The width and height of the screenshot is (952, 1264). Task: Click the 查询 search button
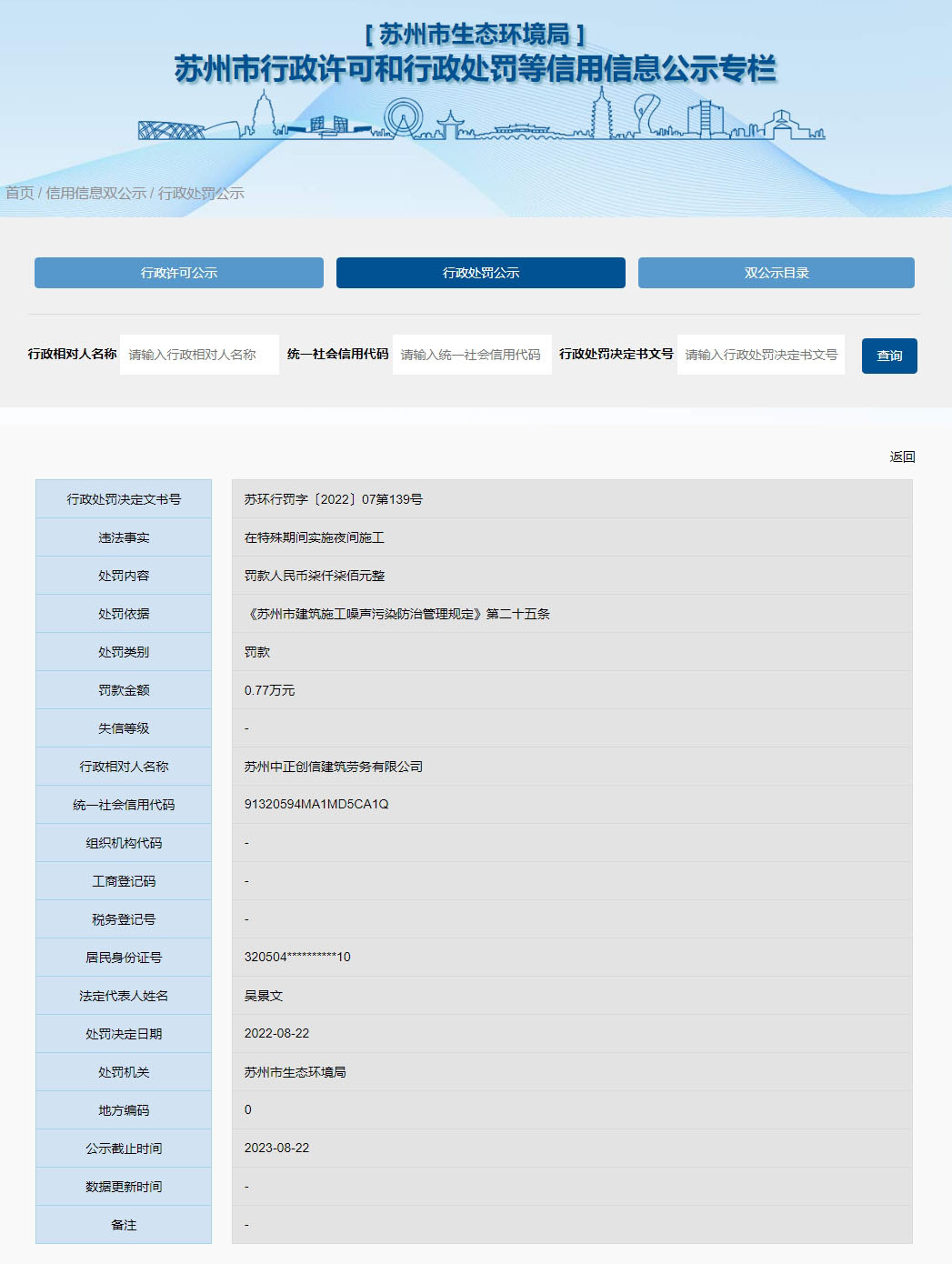[x=889, y=356]
